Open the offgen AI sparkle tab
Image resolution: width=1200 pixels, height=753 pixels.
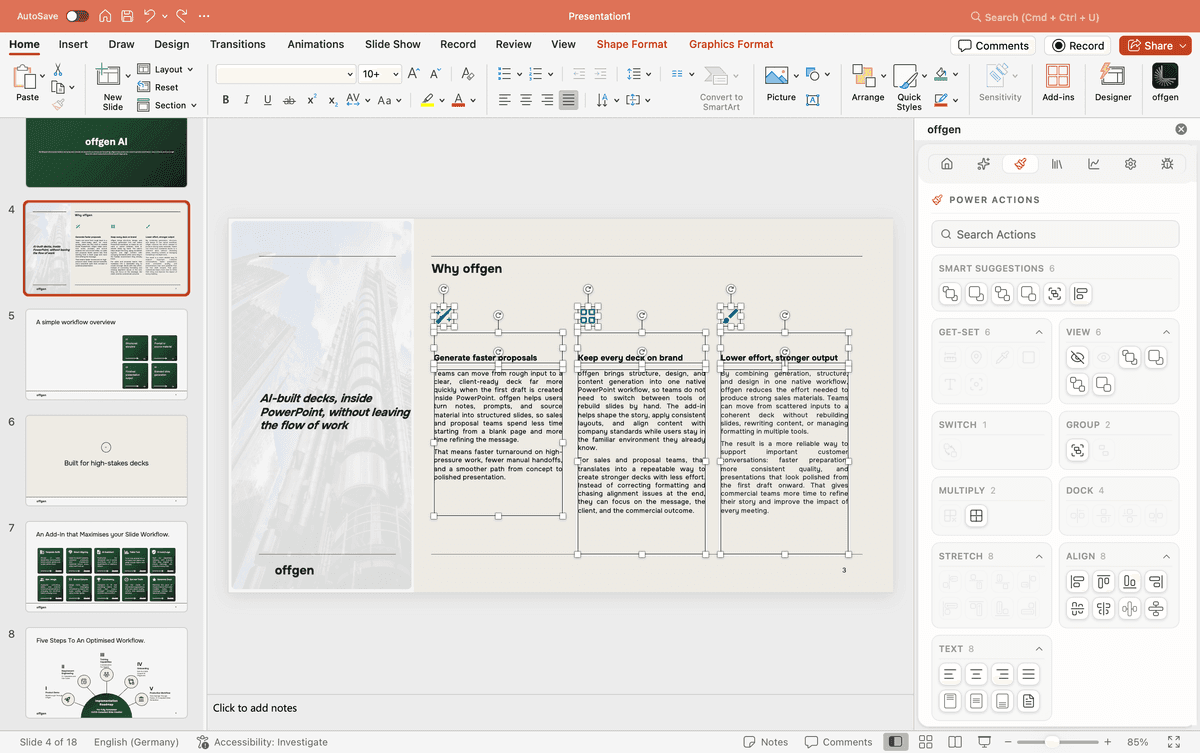pyautogui.click(x=983, y=164)
